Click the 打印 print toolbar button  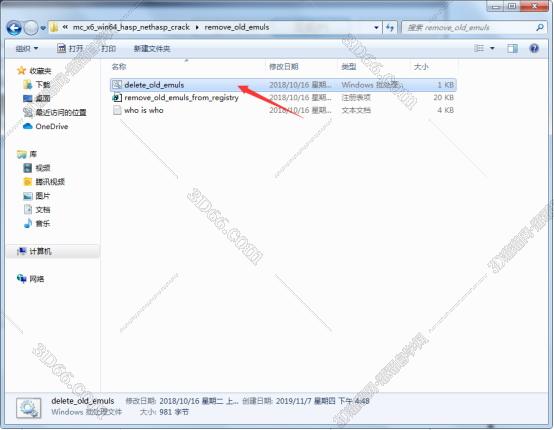pos(108,48)
